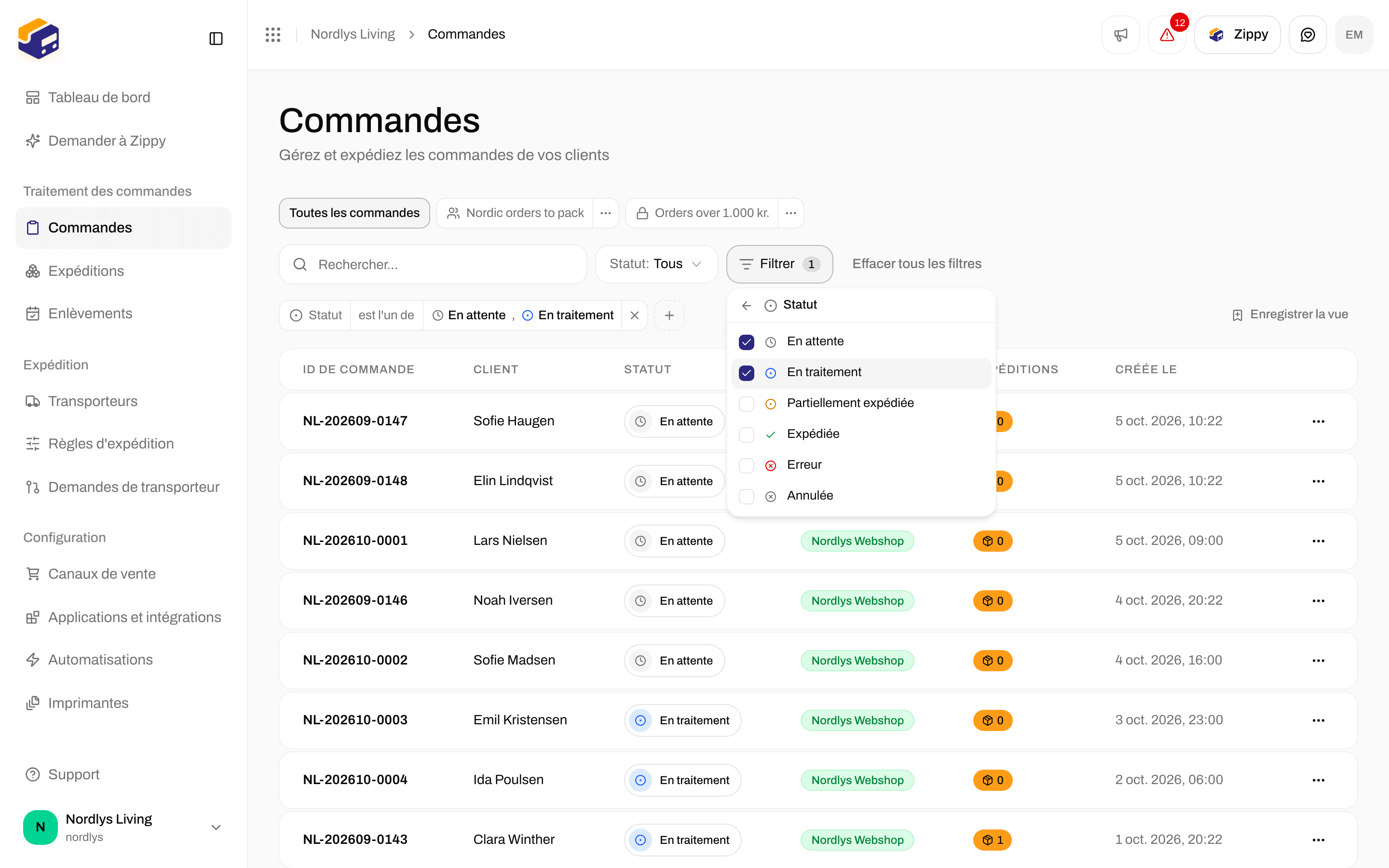The width and height of the screenshot is (1389, 868).
Task: Open the announcements megaphone icon
Action: click(1120, 34)
